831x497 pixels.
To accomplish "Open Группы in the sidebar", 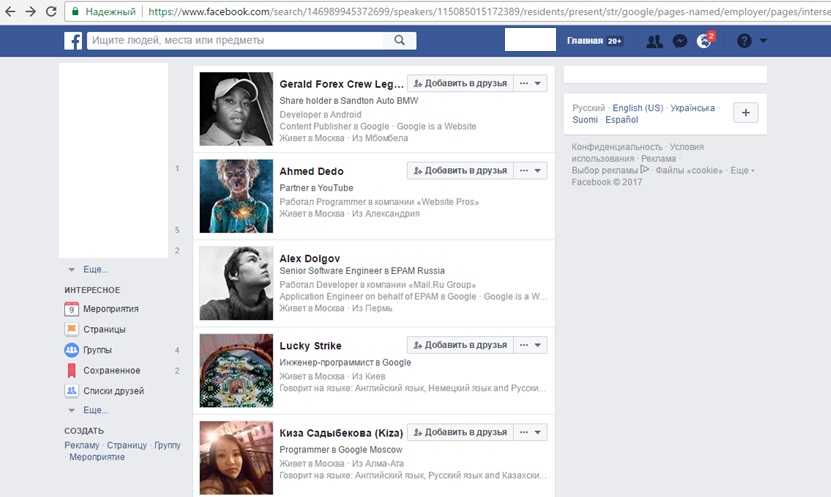I will [x=98, y=350].
